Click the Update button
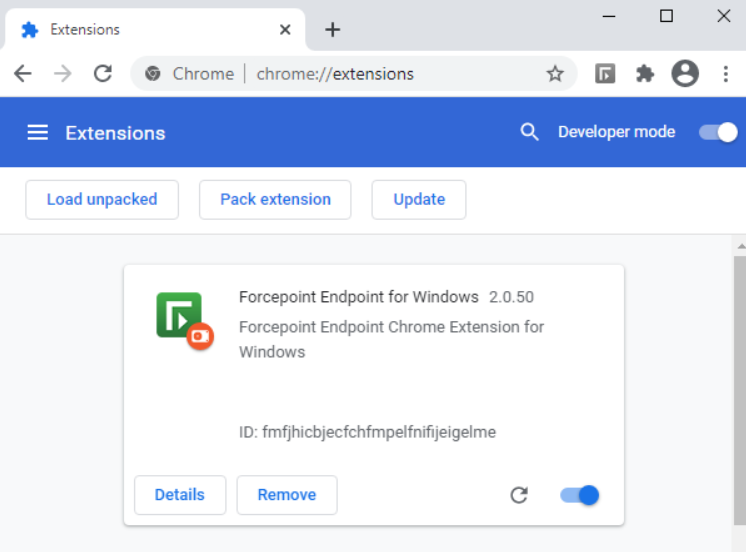This screenshot has width=746, height=552. (419, 199)
